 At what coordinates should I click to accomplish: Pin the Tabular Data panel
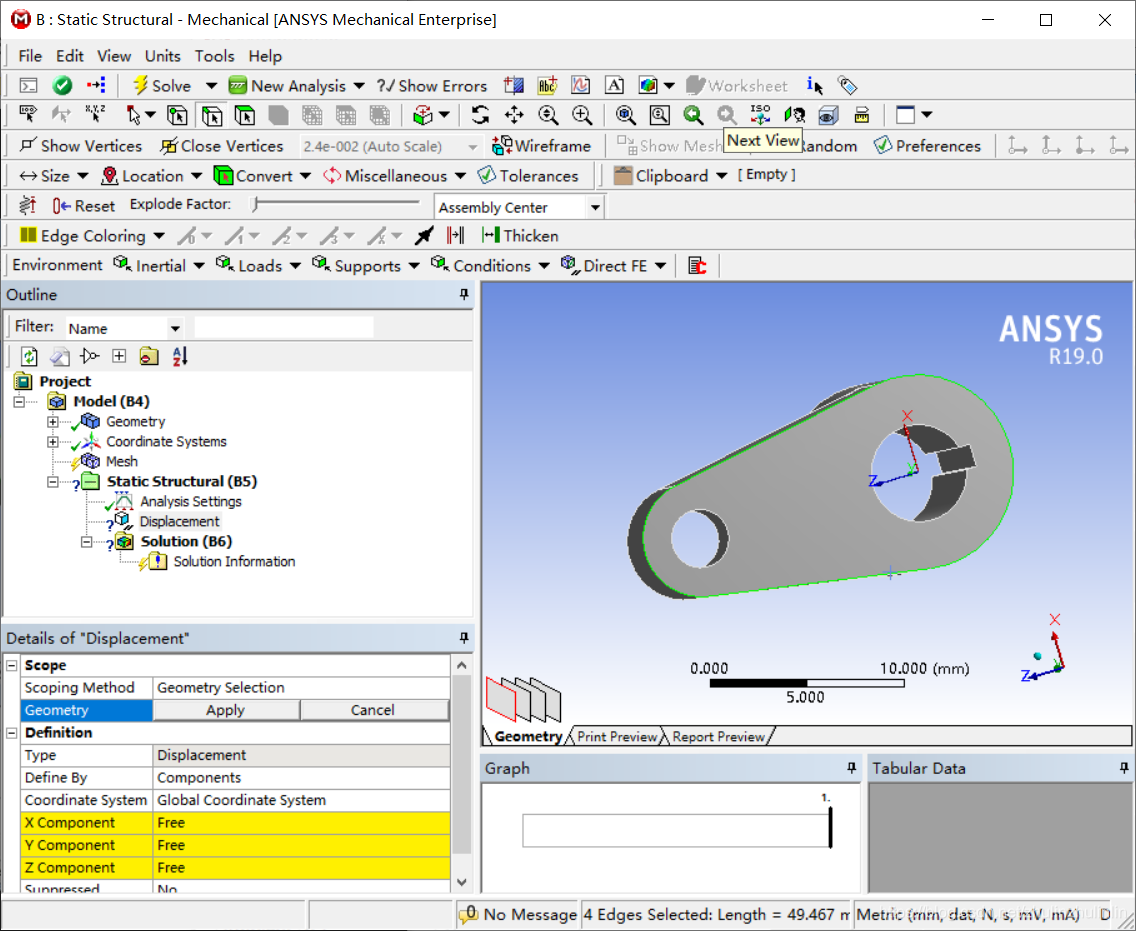[x=1124, y=767]
